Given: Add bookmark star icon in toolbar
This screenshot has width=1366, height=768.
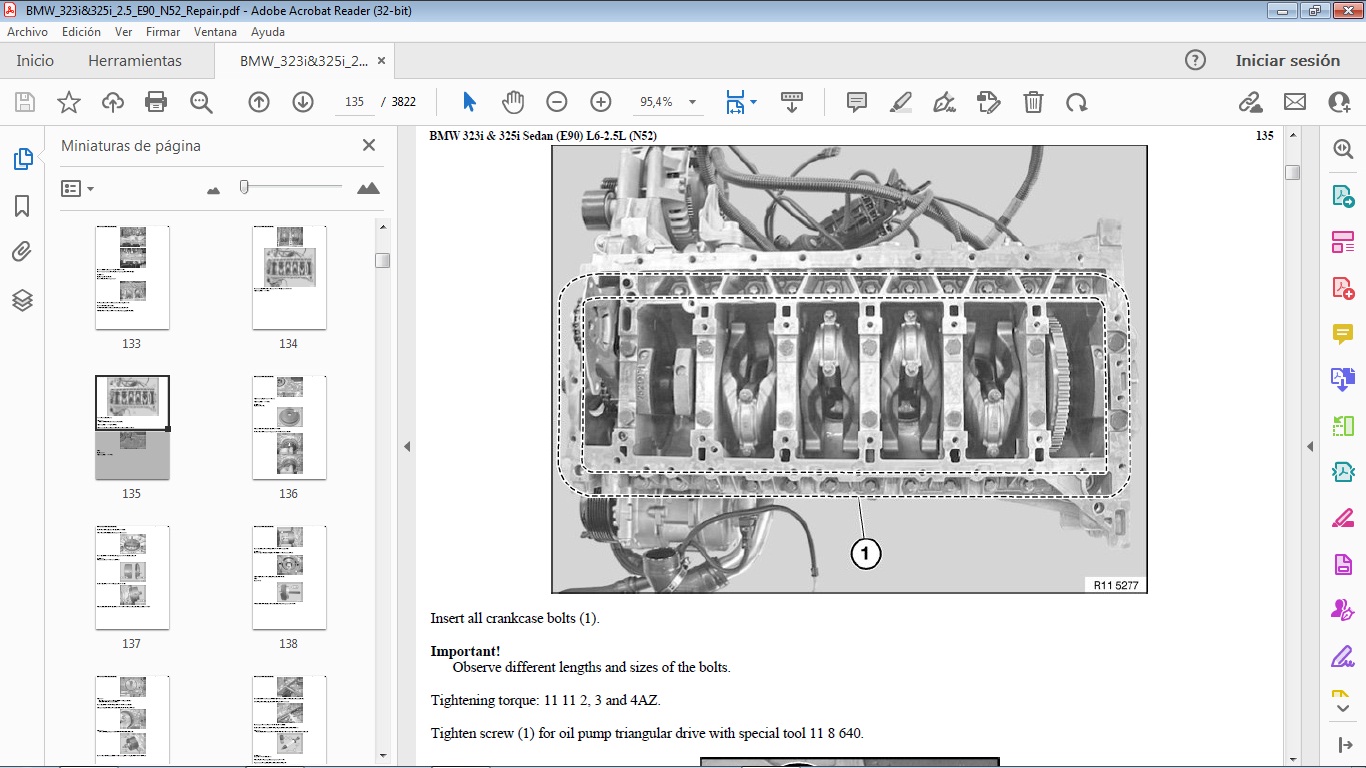Looking at the screenshot, I should click(69, 102).
